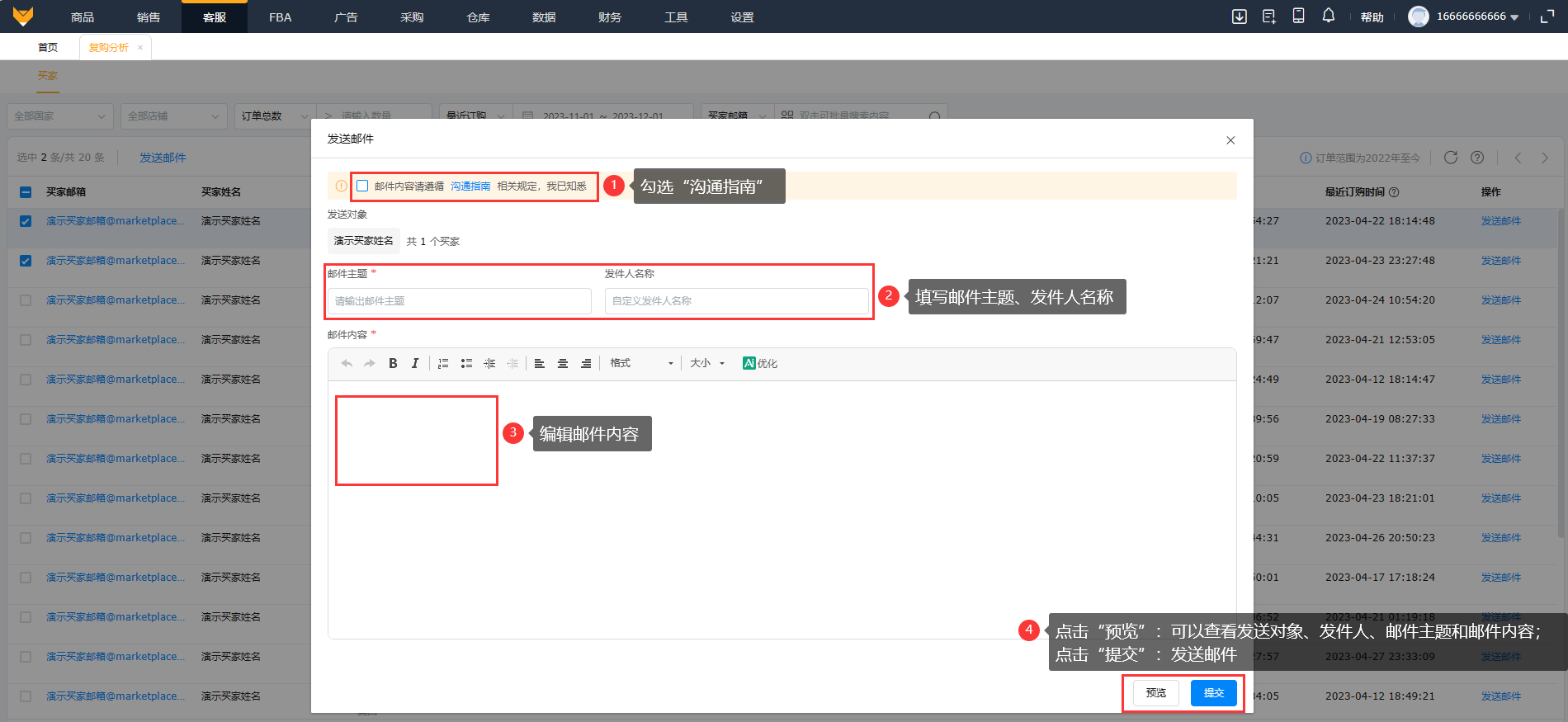
Task: Click 发送邮件 in the 2023-04-26 20:50:23 row
Action: pos(1501,538)
